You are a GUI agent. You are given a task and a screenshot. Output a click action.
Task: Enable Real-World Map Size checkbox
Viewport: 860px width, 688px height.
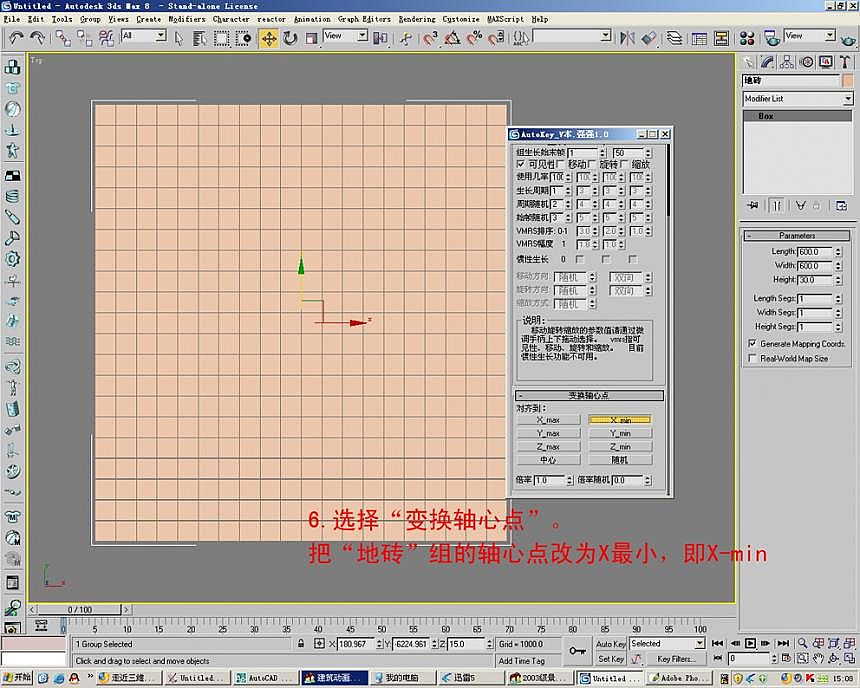coord(752,358)
